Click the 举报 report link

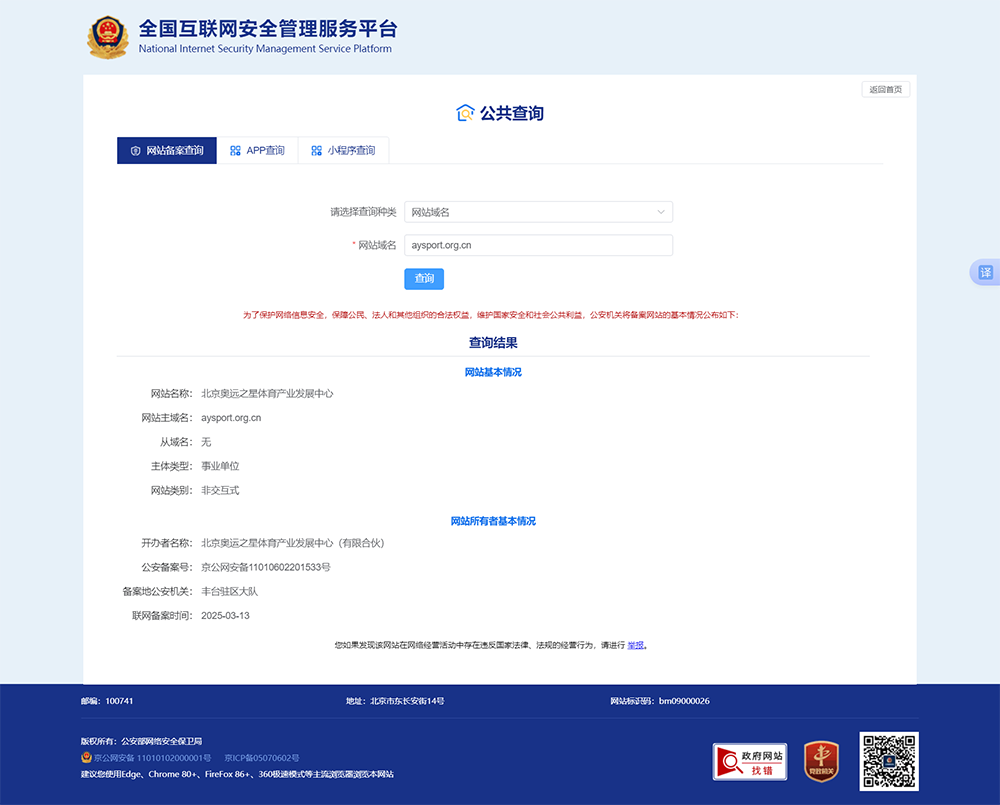(635, 646)
